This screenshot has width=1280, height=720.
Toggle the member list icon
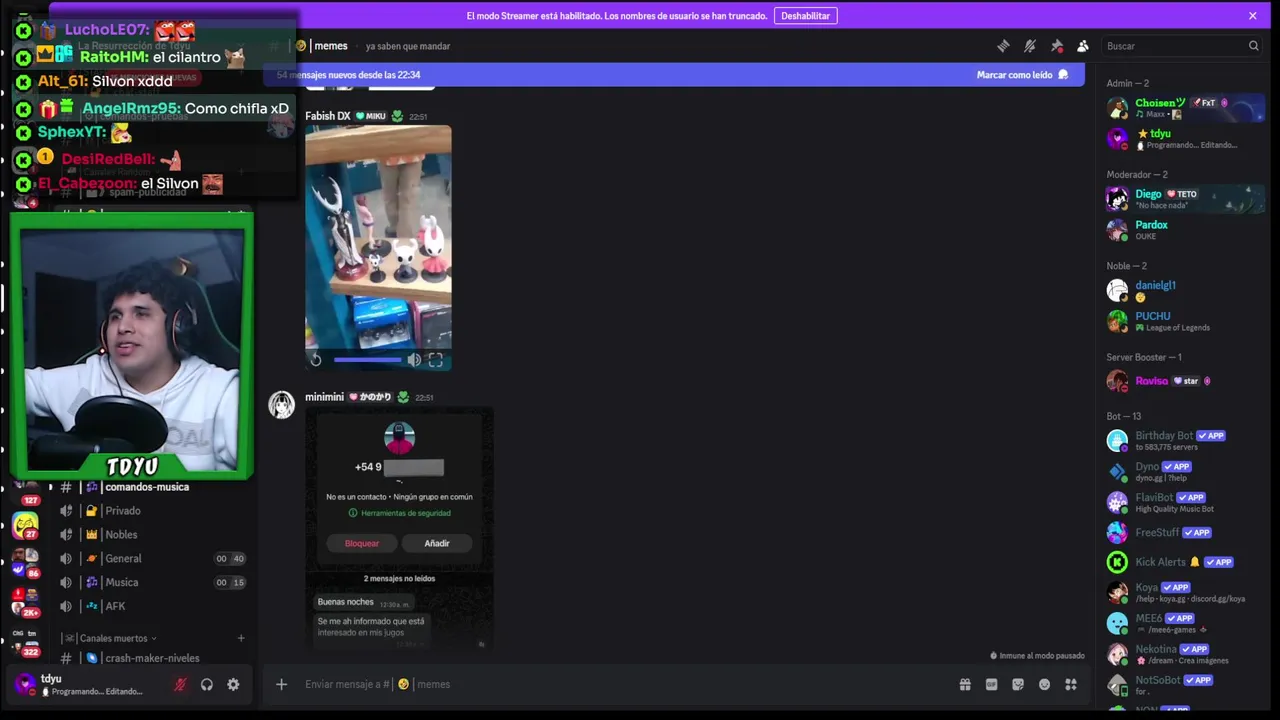tap(1083, 46)
